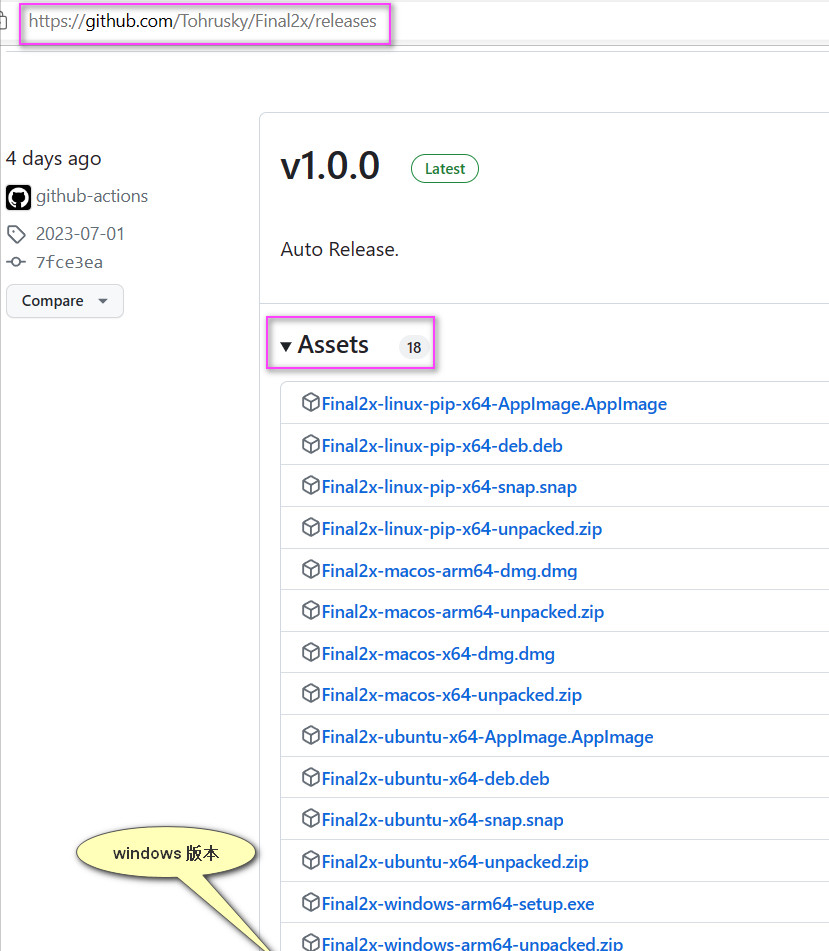Open the 2023-07-01 tag link
Screen dimensions: 829x951
80,234
